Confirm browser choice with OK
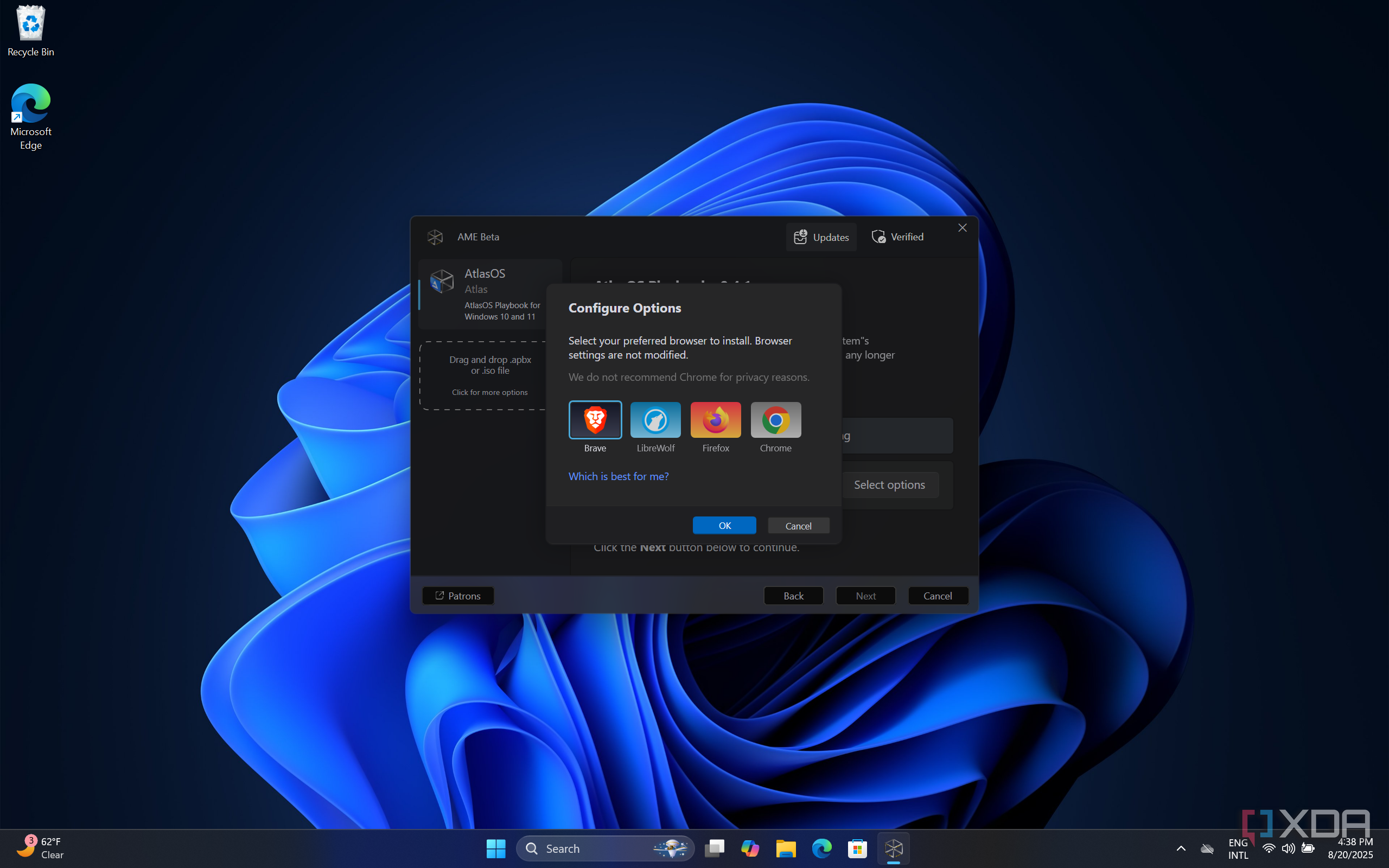1389x868 pixels. pos(724,525)
